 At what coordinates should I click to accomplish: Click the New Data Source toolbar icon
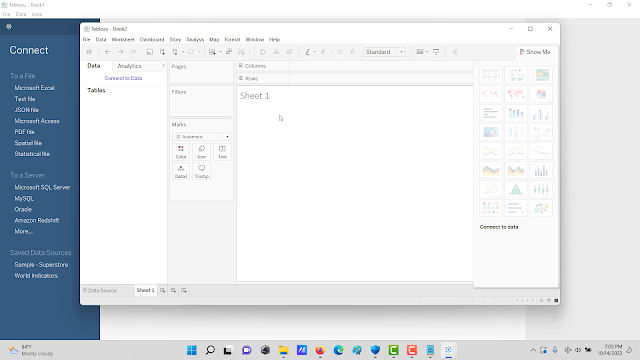coord(162,52)
